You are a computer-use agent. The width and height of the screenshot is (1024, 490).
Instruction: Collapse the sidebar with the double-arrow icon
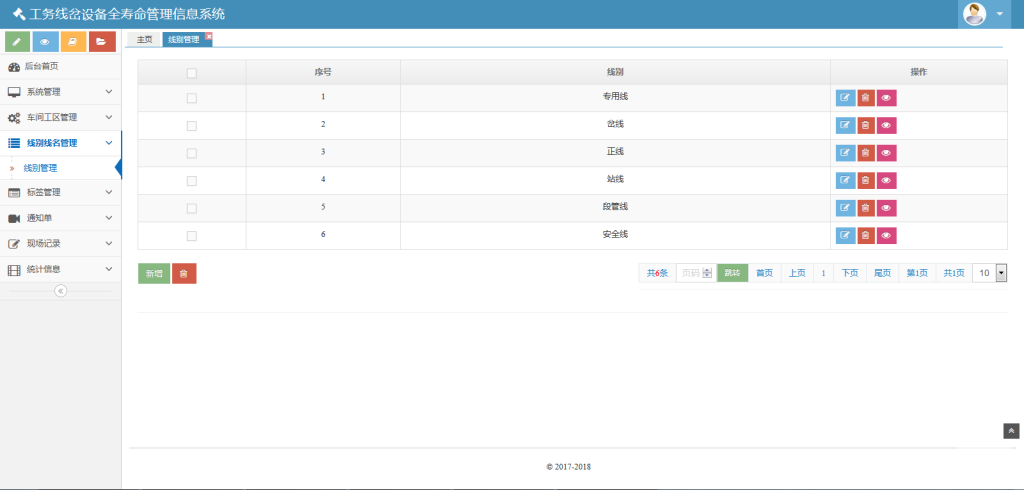click(x=60, y=291)
